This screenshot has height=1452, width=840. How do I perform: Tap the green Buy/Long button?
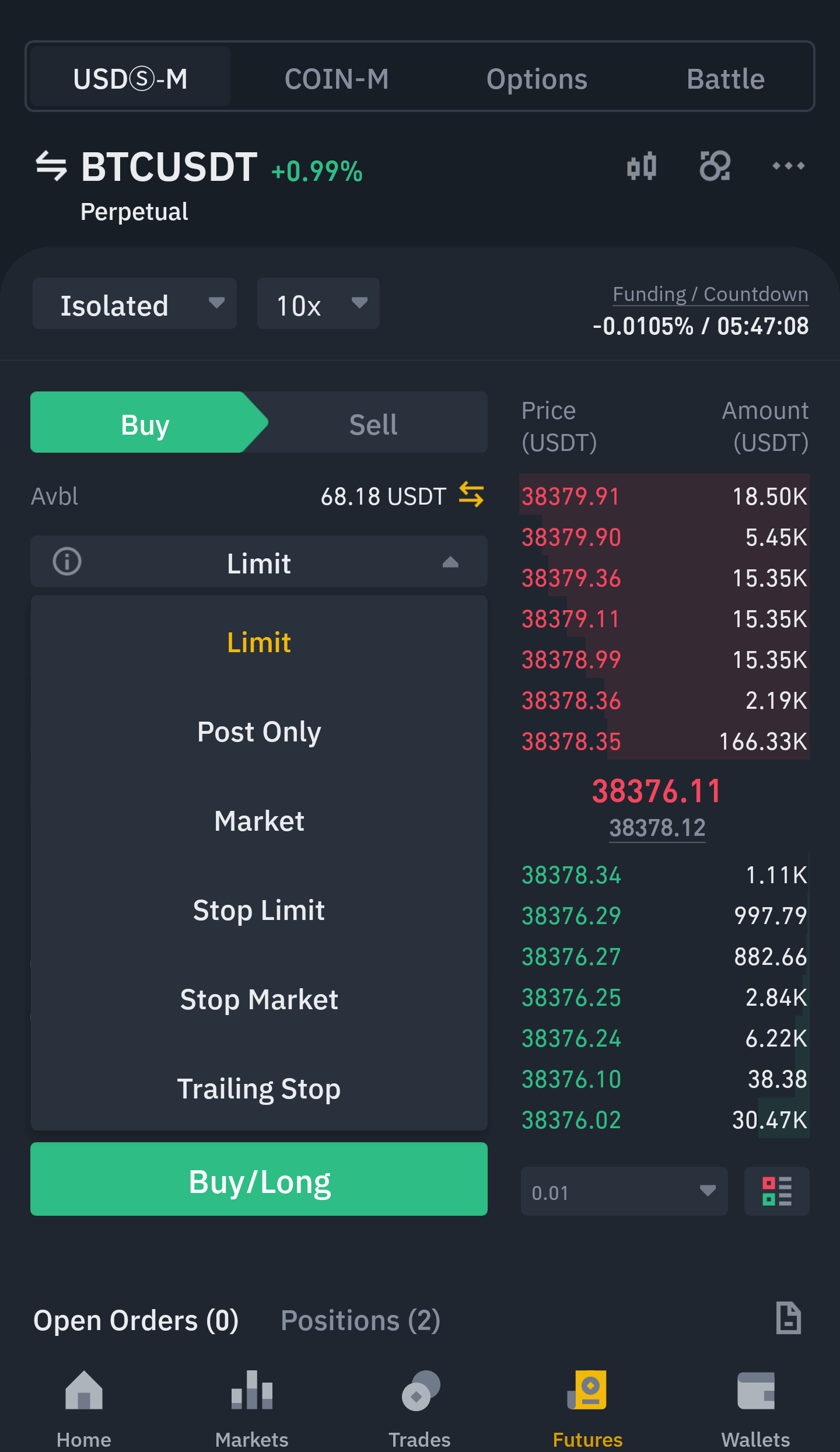(259, 1179)
